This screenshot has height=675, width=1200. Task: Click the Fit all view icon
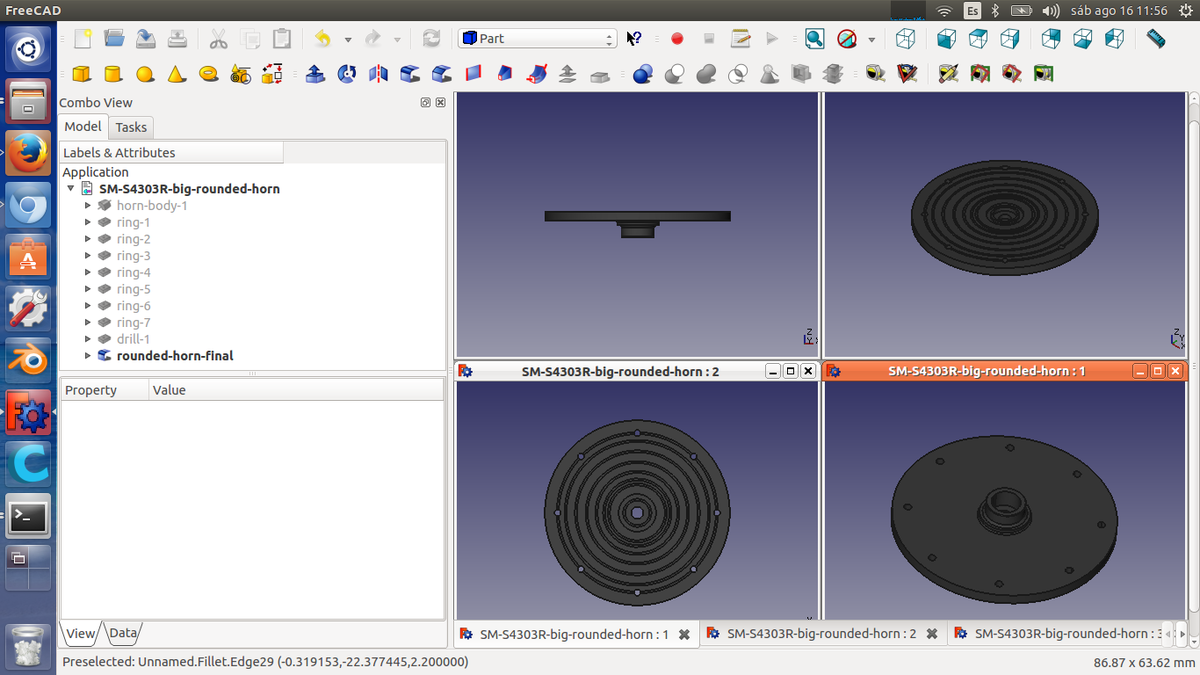coord(814,39)
